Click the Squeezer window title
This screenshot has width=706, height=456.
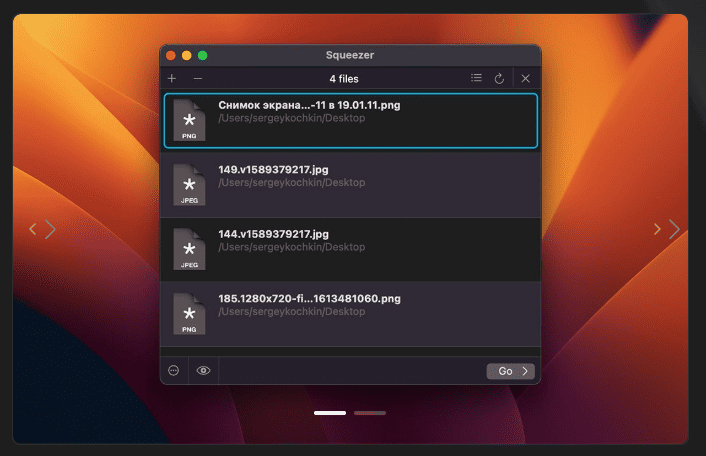pos(350,55)
